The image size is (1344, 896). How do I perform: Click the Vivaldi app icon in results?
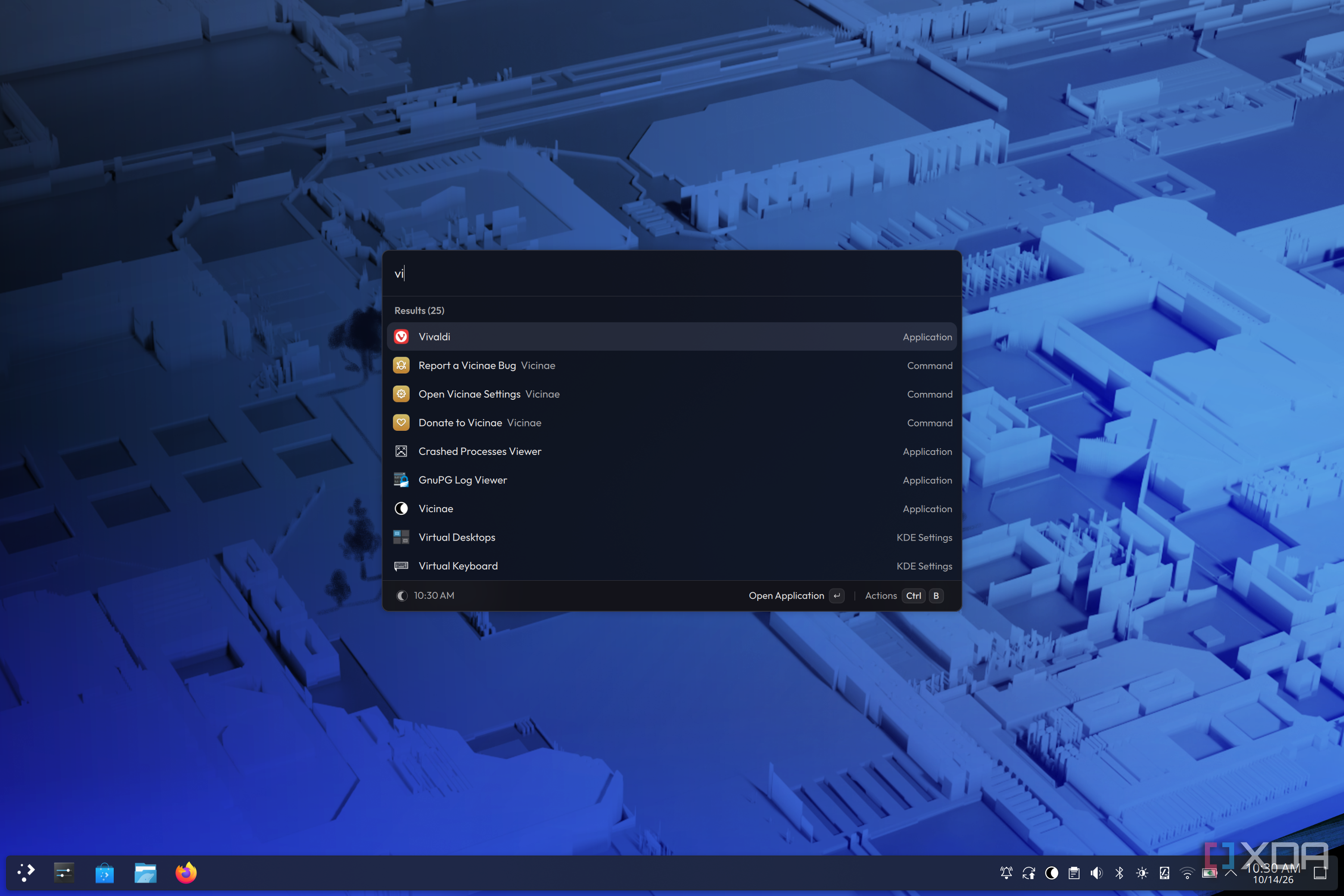pyautogui.click(x=401, y=336)
